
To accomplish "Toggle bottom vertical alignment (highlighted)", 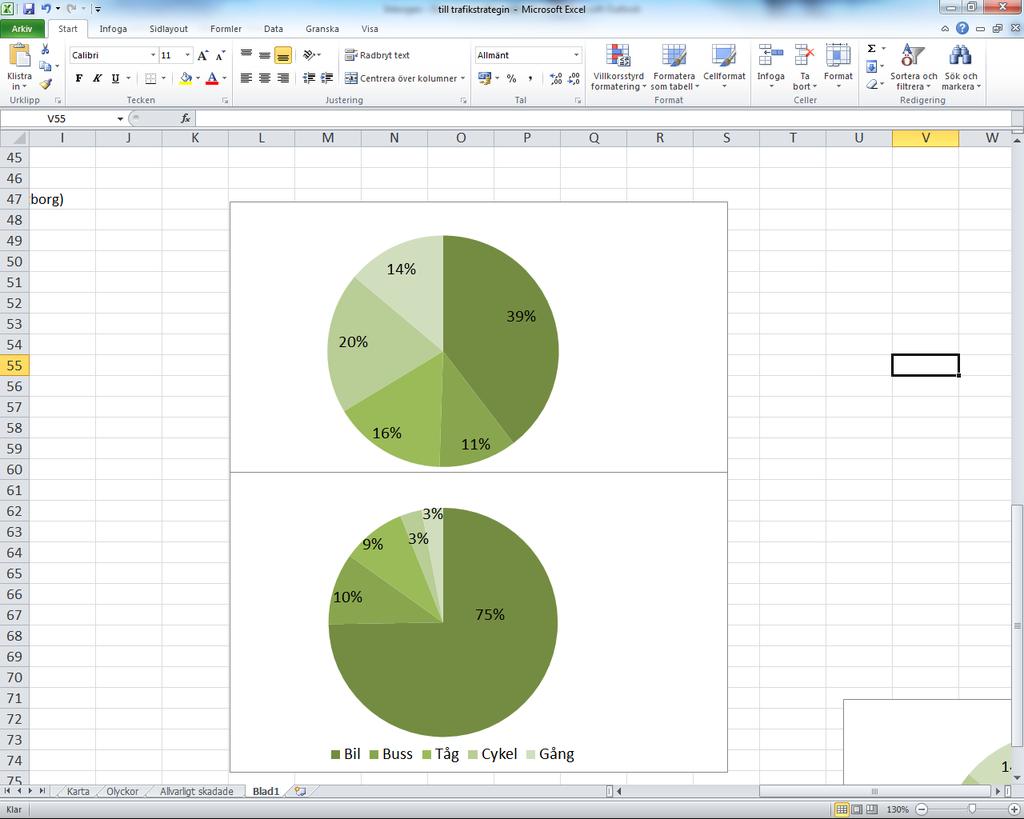I will [x=283, y=56].
